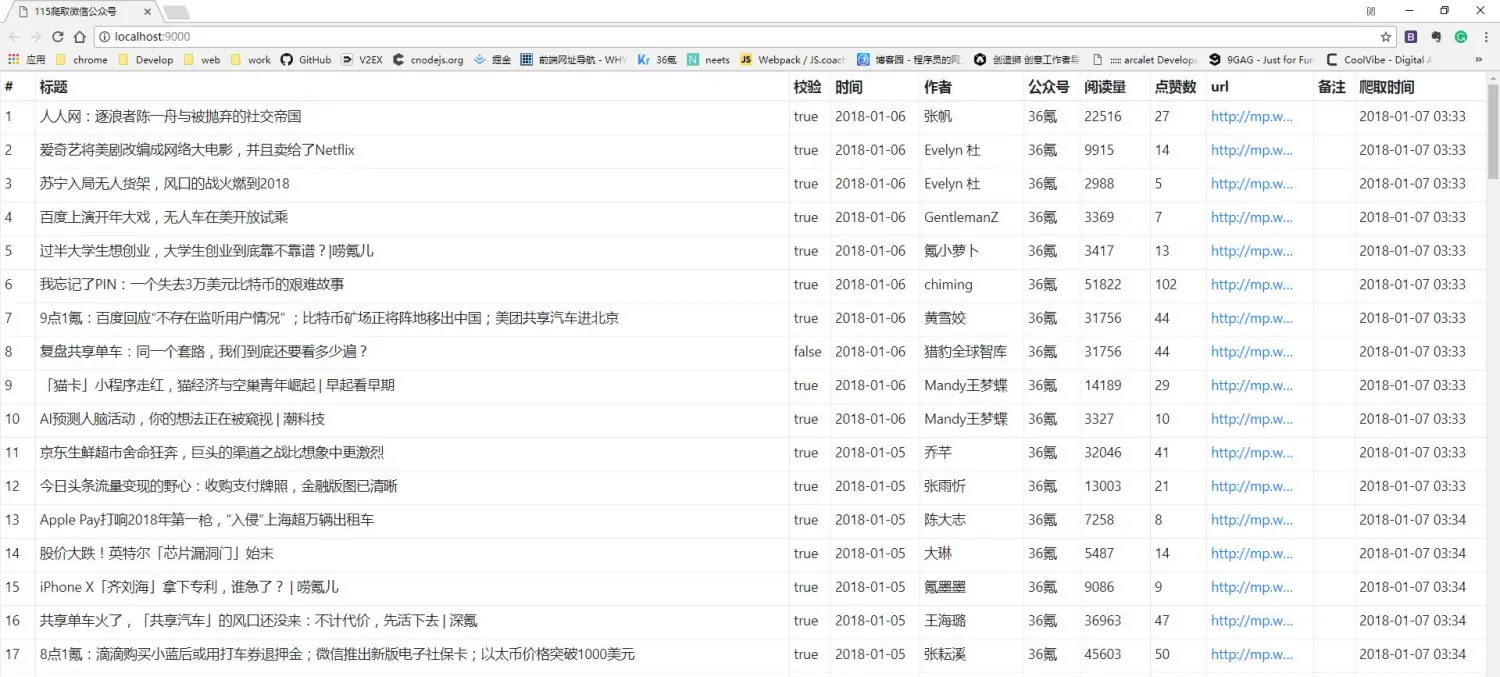
Task: Click the 标题 column header
Action: [x=54, y=87]
